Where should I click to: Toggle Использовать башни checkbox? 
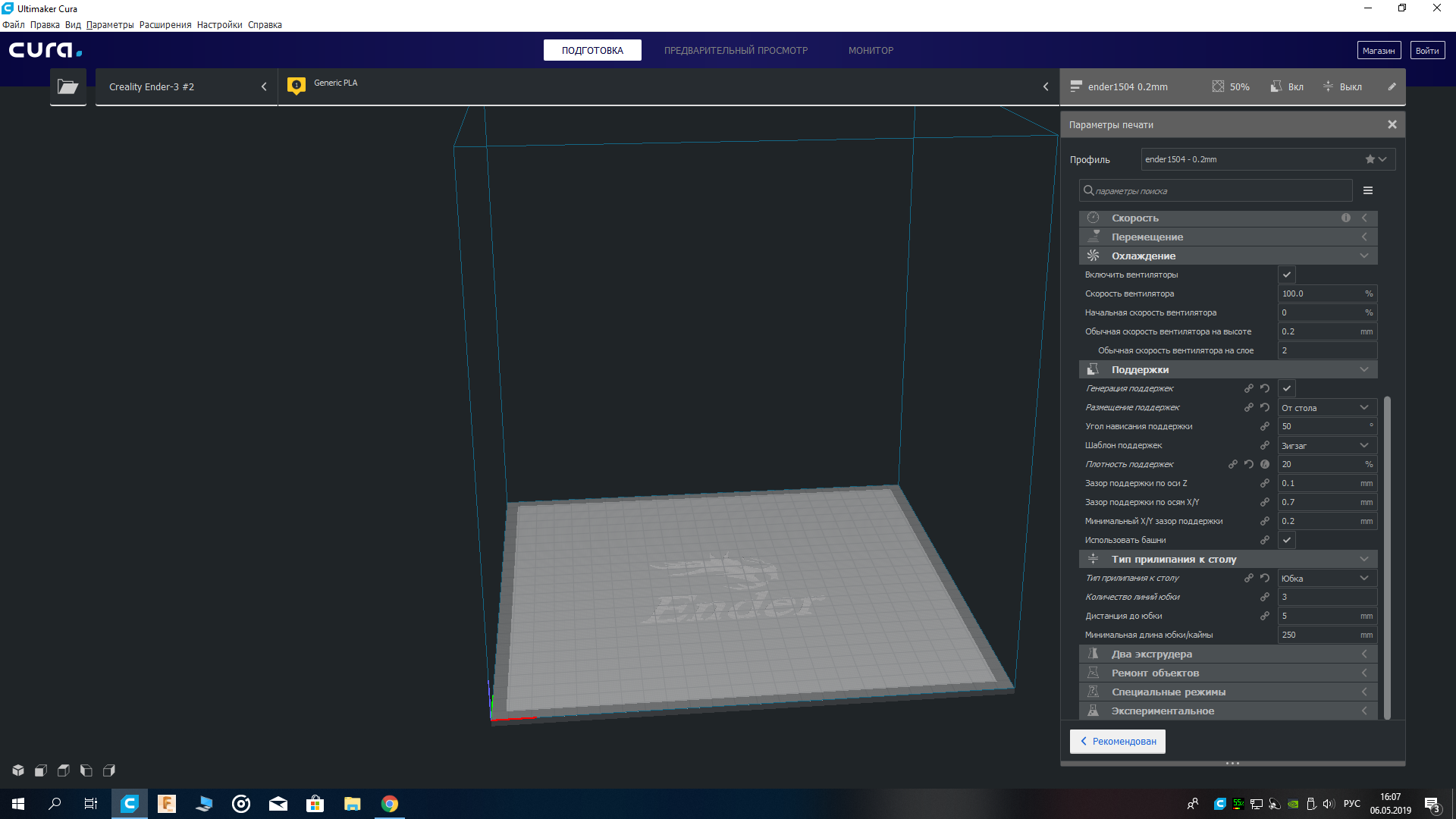pos(1287,540)
